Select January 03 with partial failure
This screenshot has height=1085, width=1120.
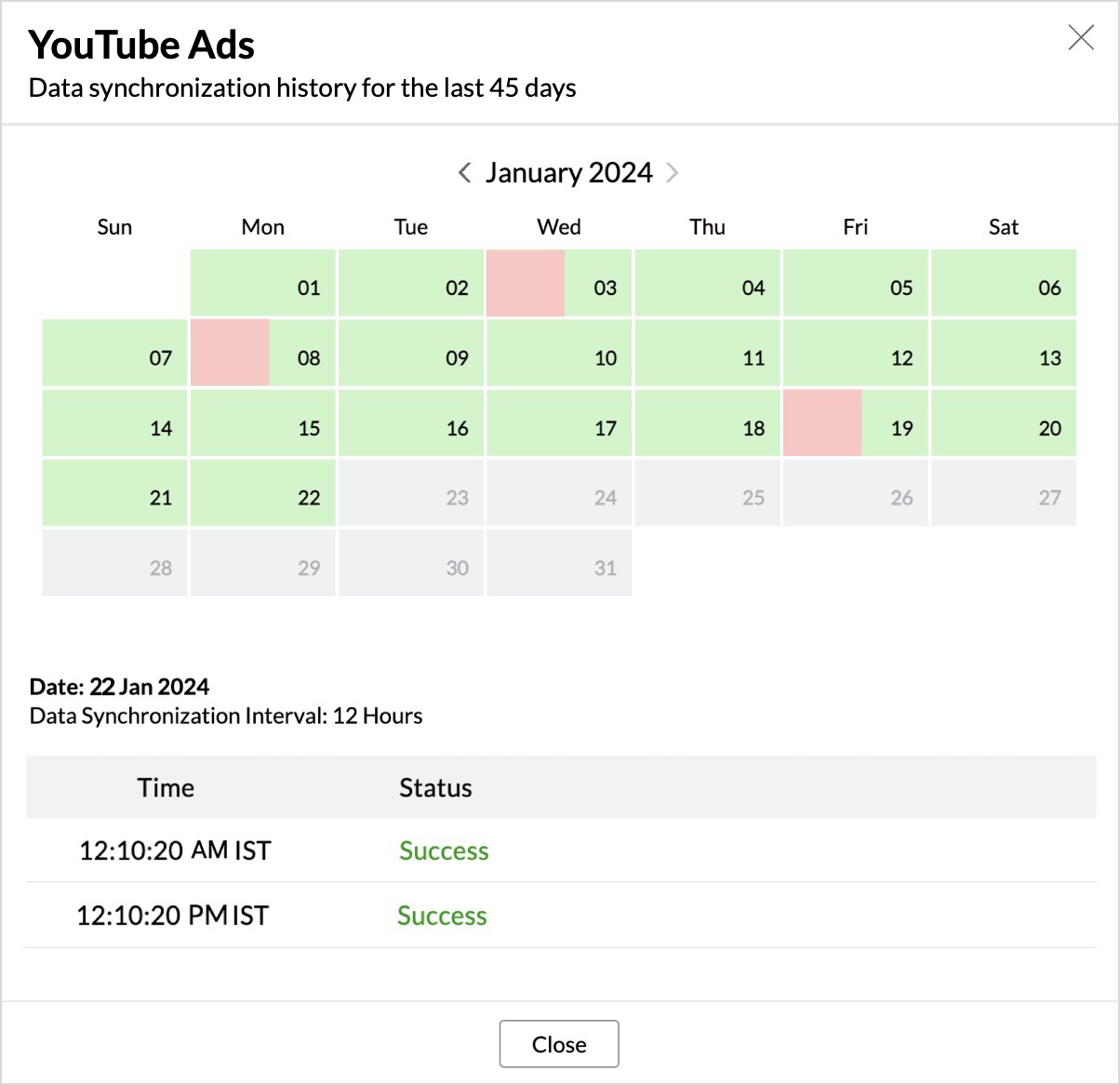(559, 283)
